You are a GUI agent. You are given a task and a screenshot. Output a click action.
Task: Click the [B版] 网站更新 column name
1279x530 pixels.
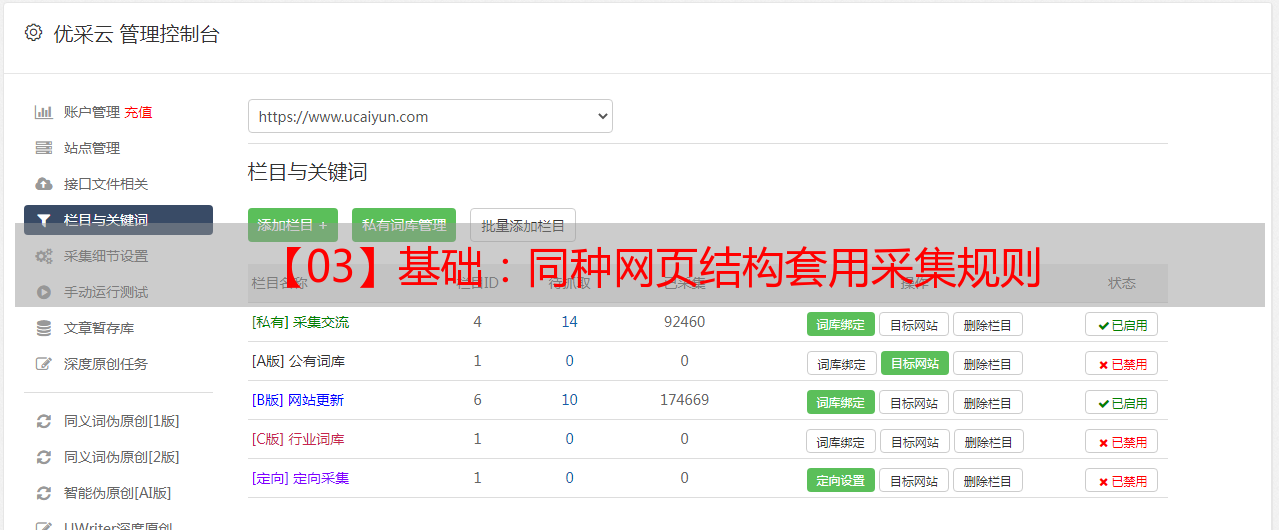298,400
